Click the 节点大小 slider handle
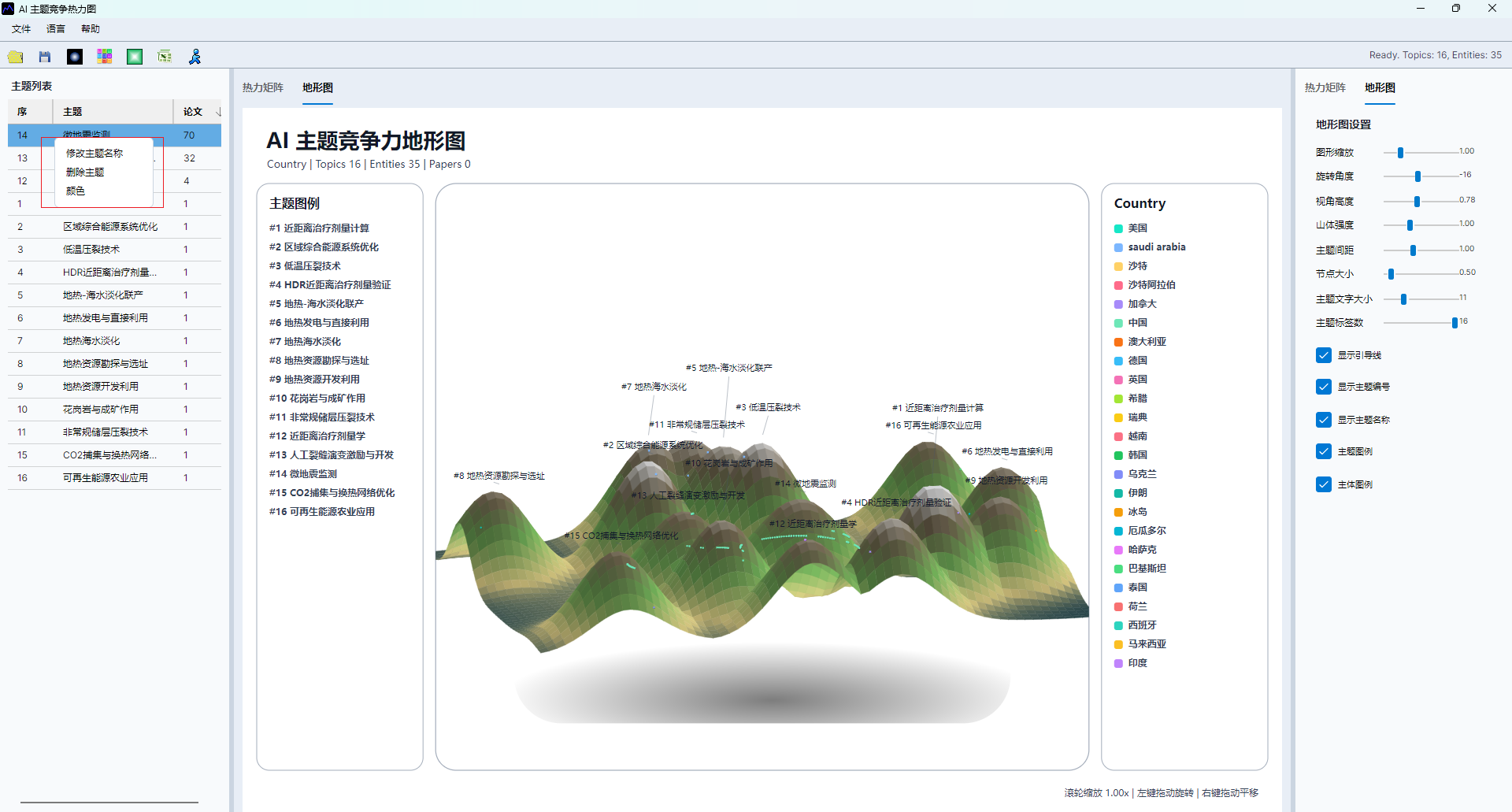Image resolution: width=1512 pixels, height=812 pixels. (x=1391, y=274)
